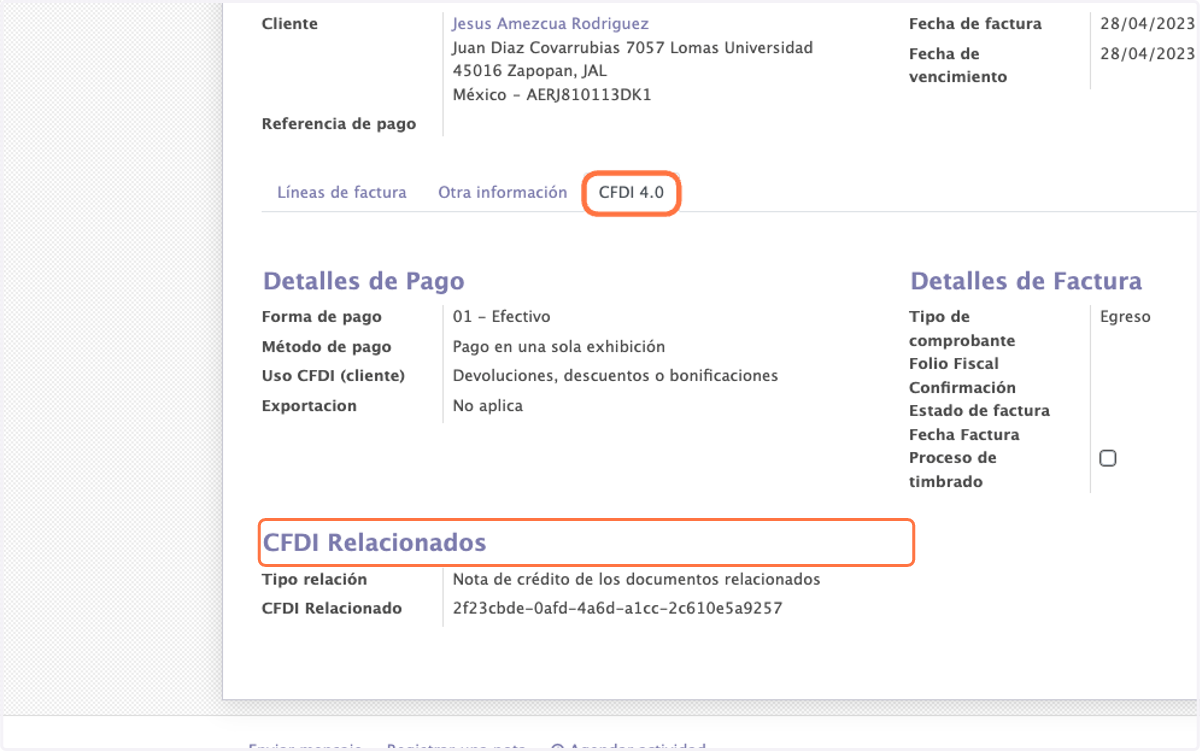Click the Uso CFDI (cliente) label
The height and width of the screenshot is (751, 1200).
tap(333, 376)
